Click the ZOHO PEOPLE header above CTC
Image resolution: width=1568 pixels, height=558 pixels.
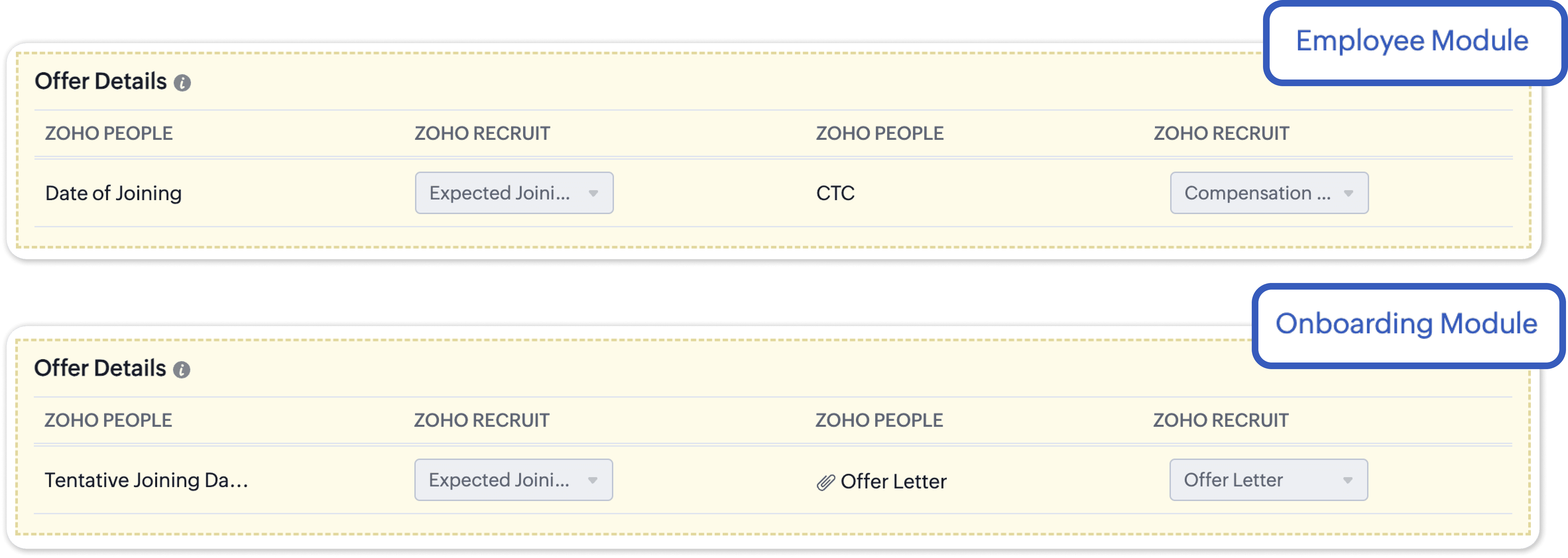[x=879, y=133]
